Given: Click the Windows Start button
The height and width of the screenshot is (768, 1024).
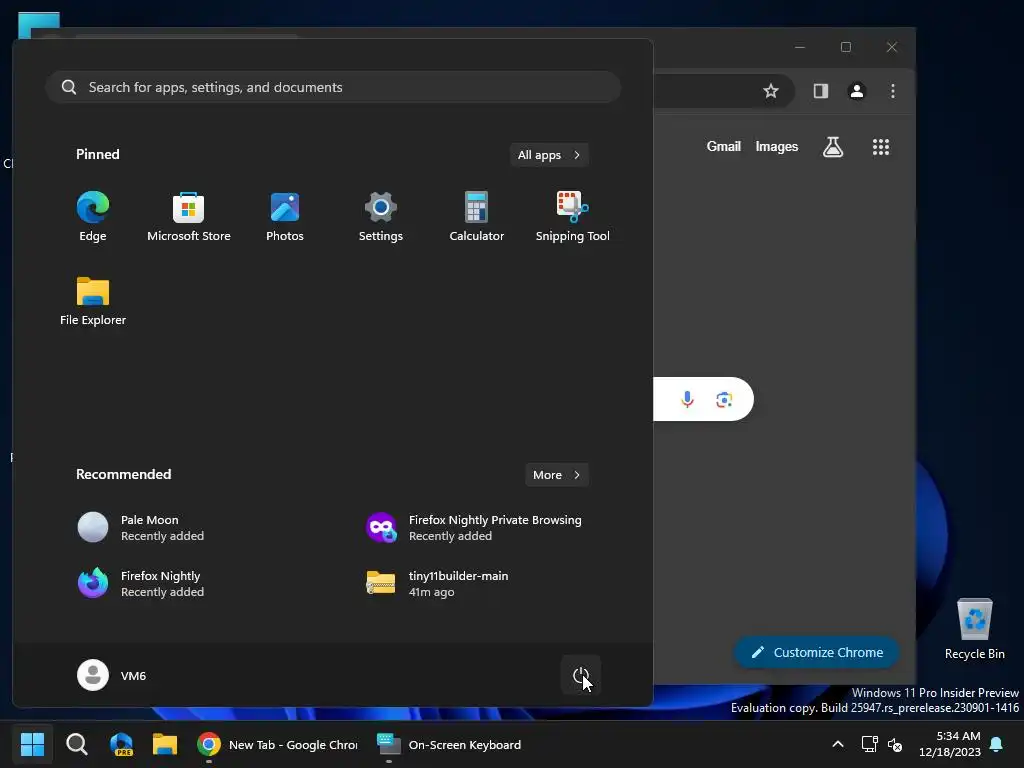Looking at the screenshot, I should click(32, 744).
